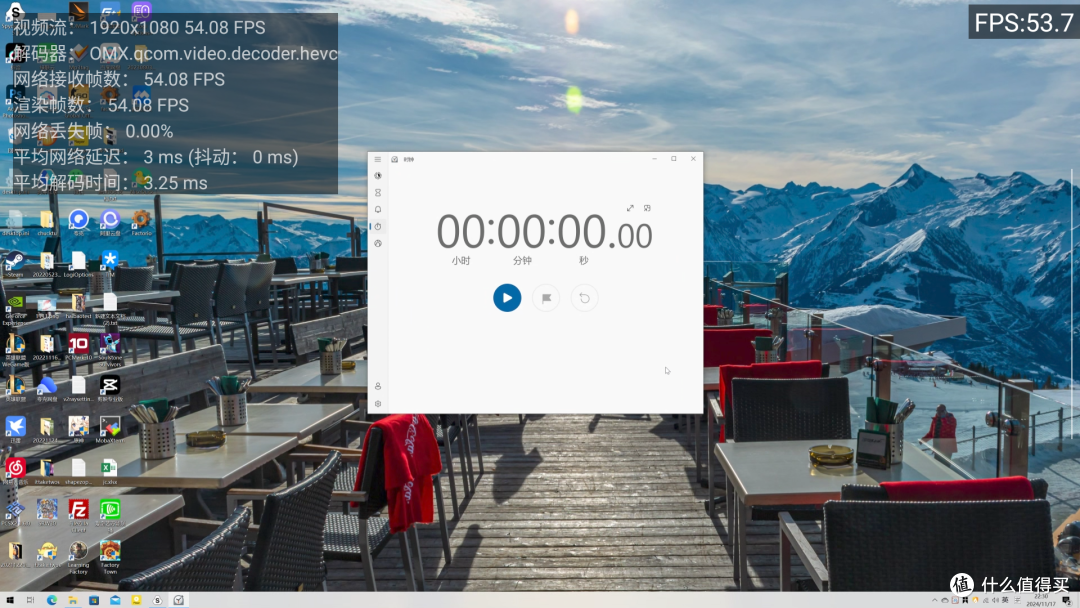Open the account sign-in icon in Clock
This screenshot has width=1080, height=608.
coord(377,386)
